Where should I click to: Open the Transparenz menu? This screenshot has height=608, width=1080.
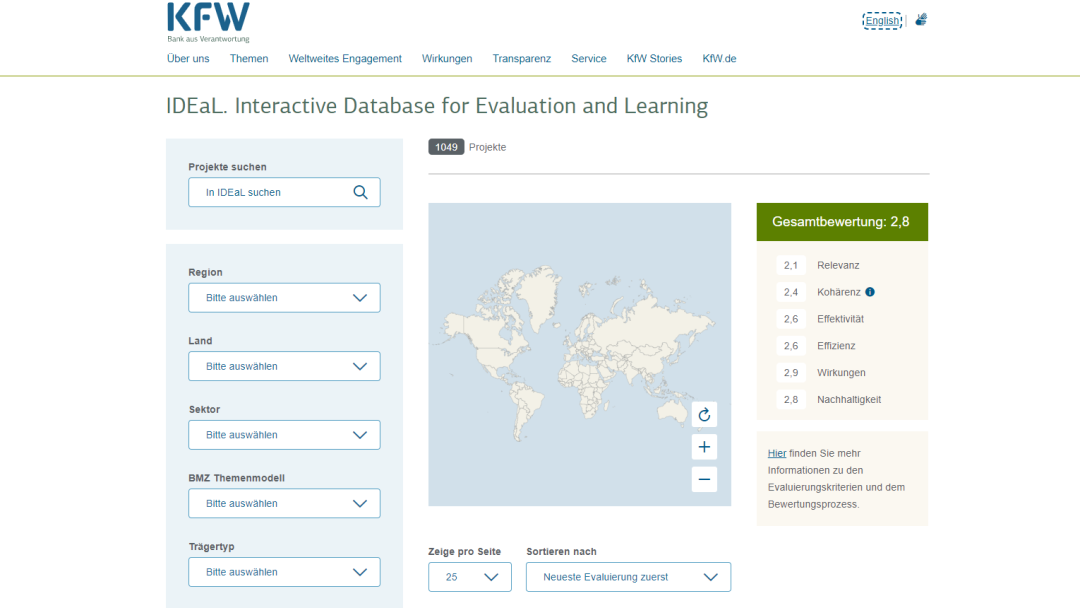click(521, 59)
